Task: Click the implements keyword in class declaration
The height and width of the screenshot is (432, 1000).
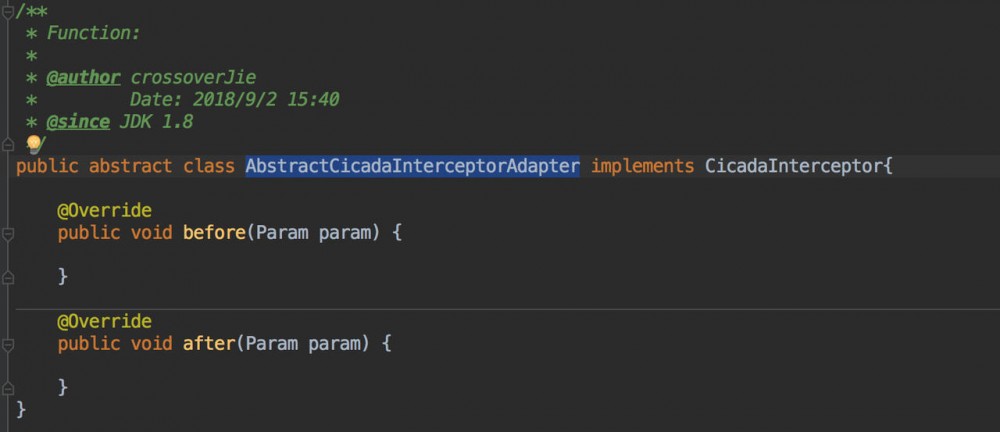Action: tap(642, 166)
